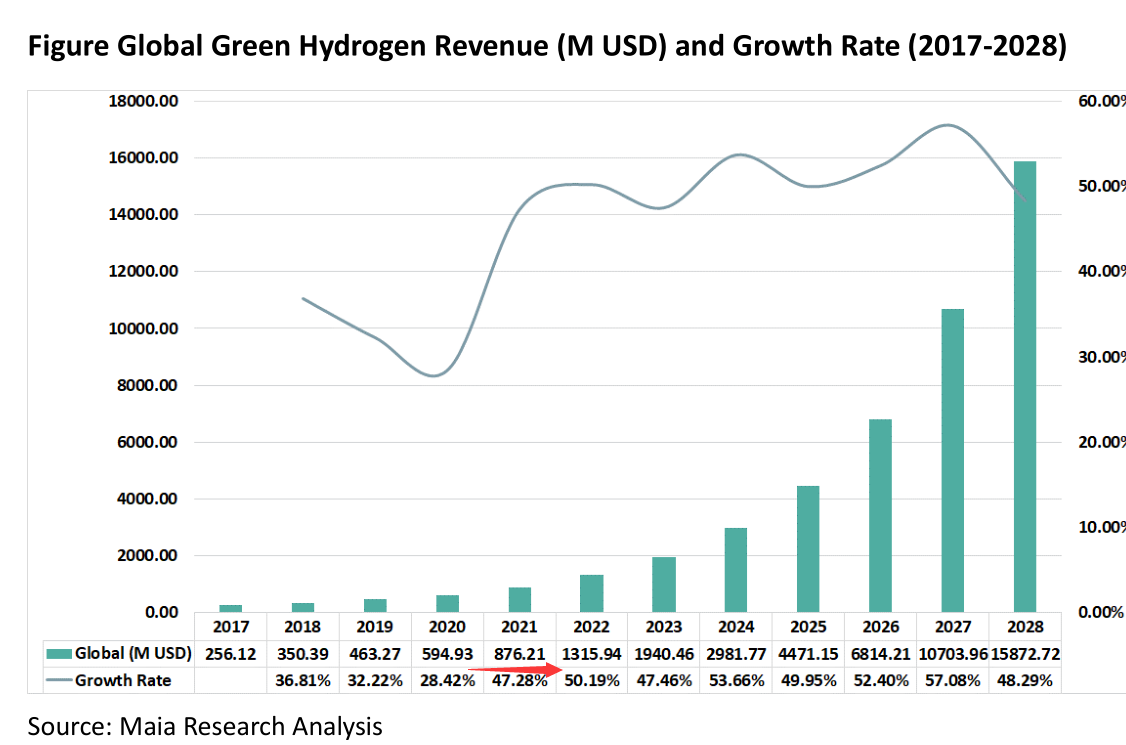Click the 2025 revenue bar
The width and height of the screenshot is (1126, 745).
point(808,548)
